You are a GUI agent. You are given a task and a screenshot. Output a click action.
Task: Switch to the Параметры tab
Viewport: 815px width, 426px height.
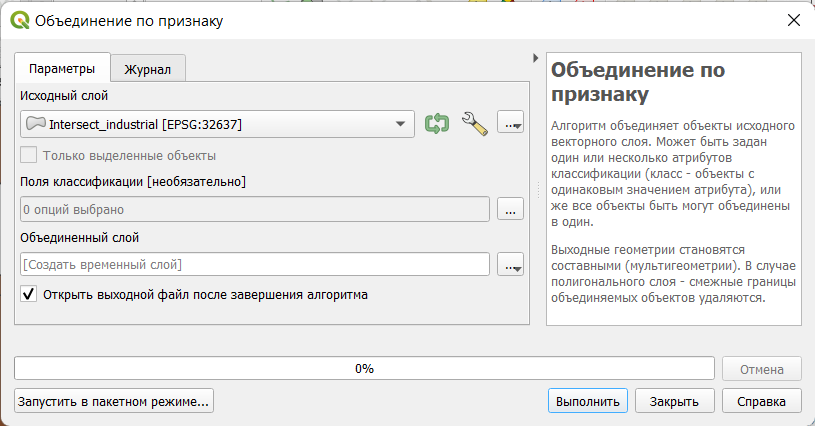pyautogui.click(x=62, y=69)
